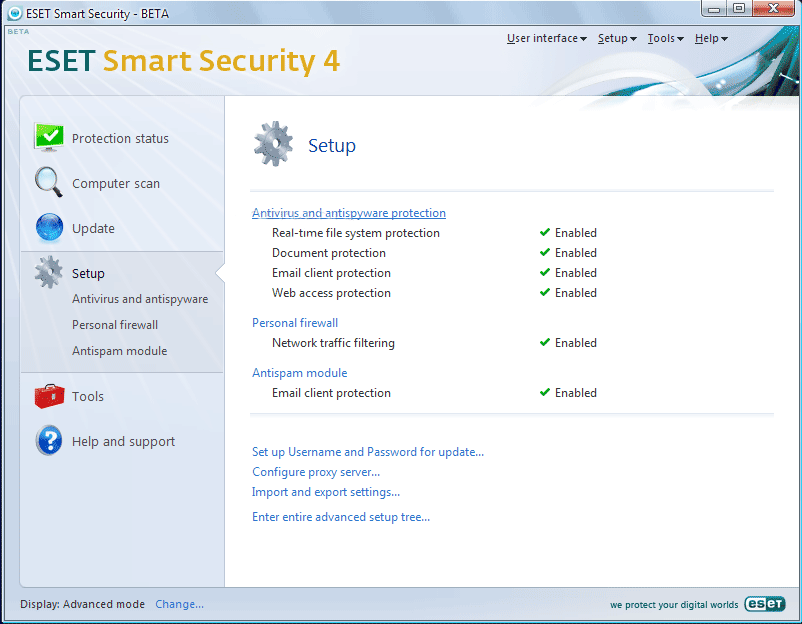Click Display: Advanced mode status text
802x624 pixels.
point(82,604)
